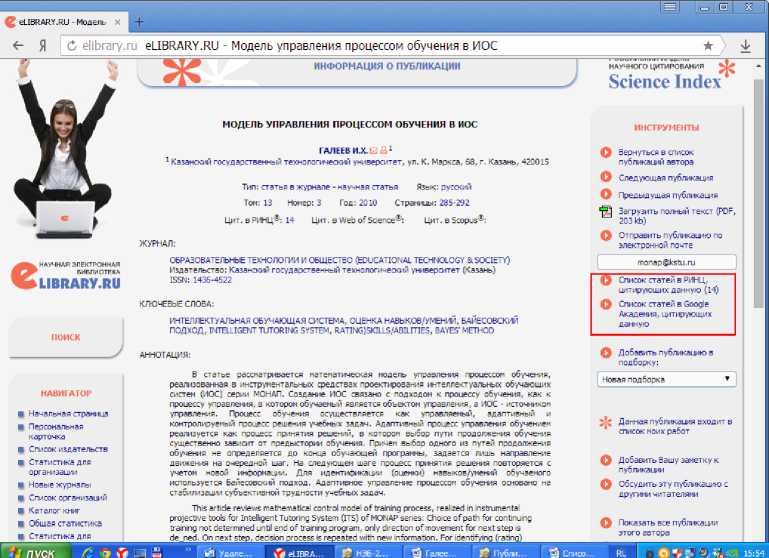The height and width of the screenshot is (558, 769).
Task: Open 'Общая статистика' navigator link
Action: tap(65, 523)
